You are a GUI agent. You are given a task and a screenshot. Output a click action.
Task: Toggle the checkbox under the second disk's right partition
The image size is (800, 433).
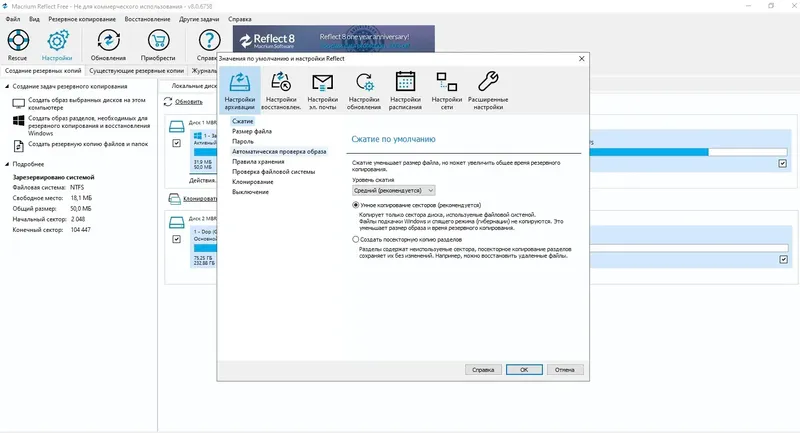783,260
